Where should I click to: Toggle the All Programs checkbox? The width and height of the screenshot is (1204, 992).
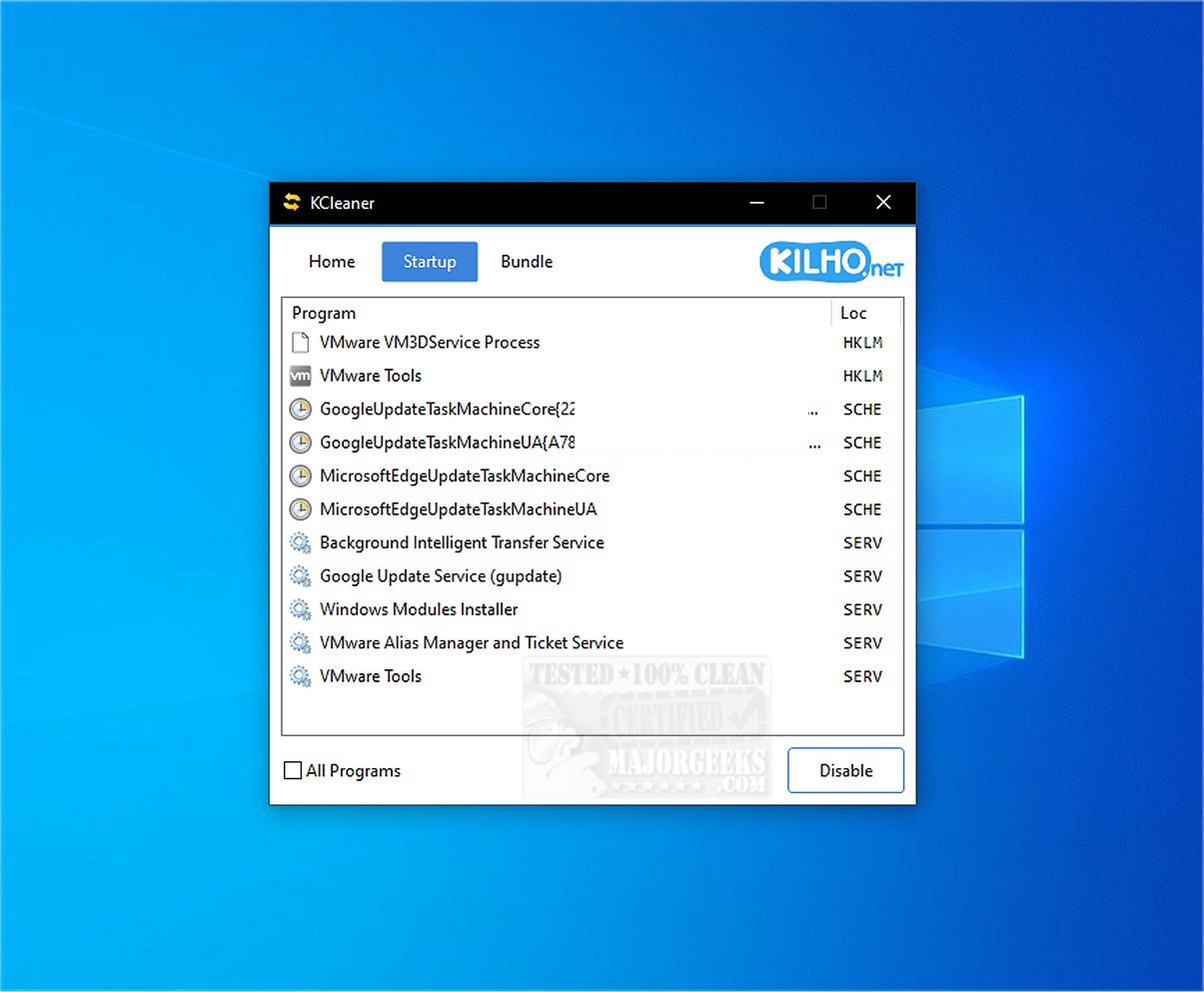click(293, 770)
